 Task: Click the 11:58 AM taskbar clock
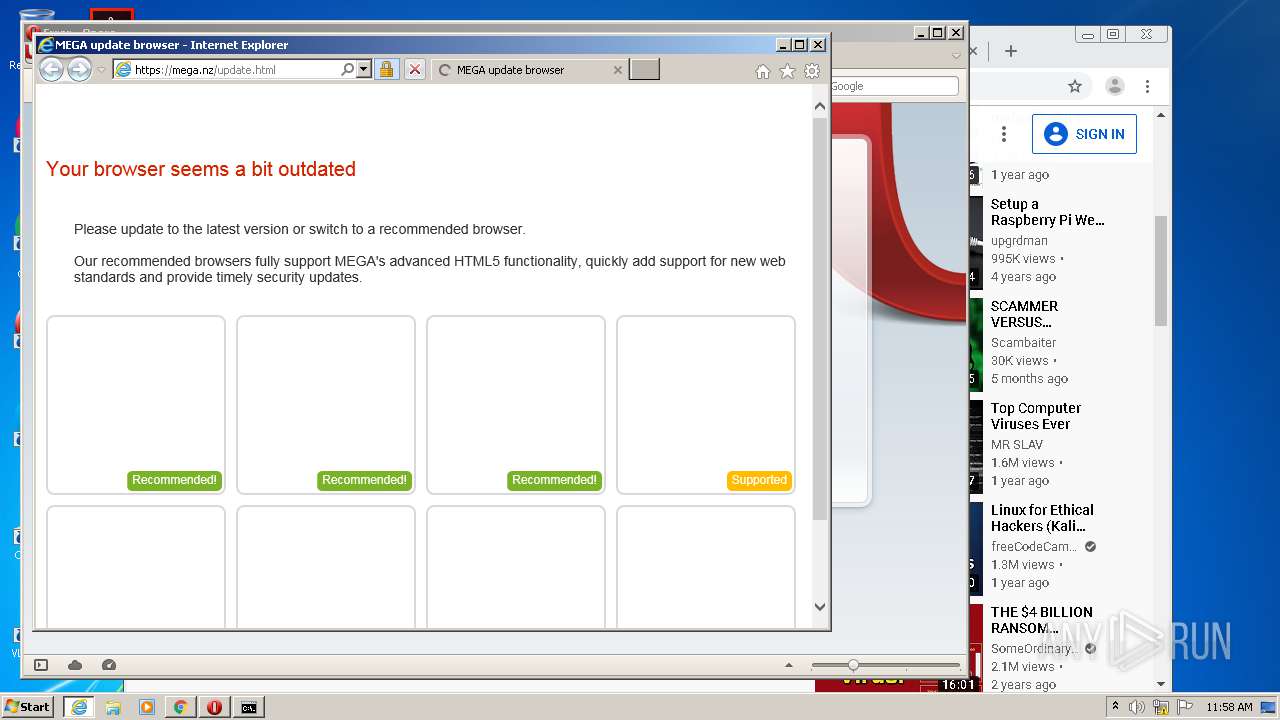(x=1229, y=707)
